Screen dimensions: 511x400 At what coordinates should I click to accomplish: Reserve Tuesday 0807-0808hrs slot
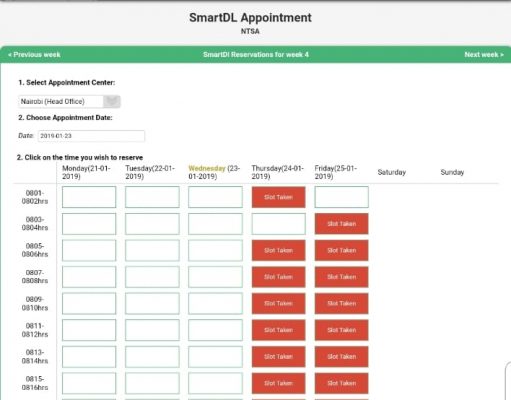[x=152, y=277]
